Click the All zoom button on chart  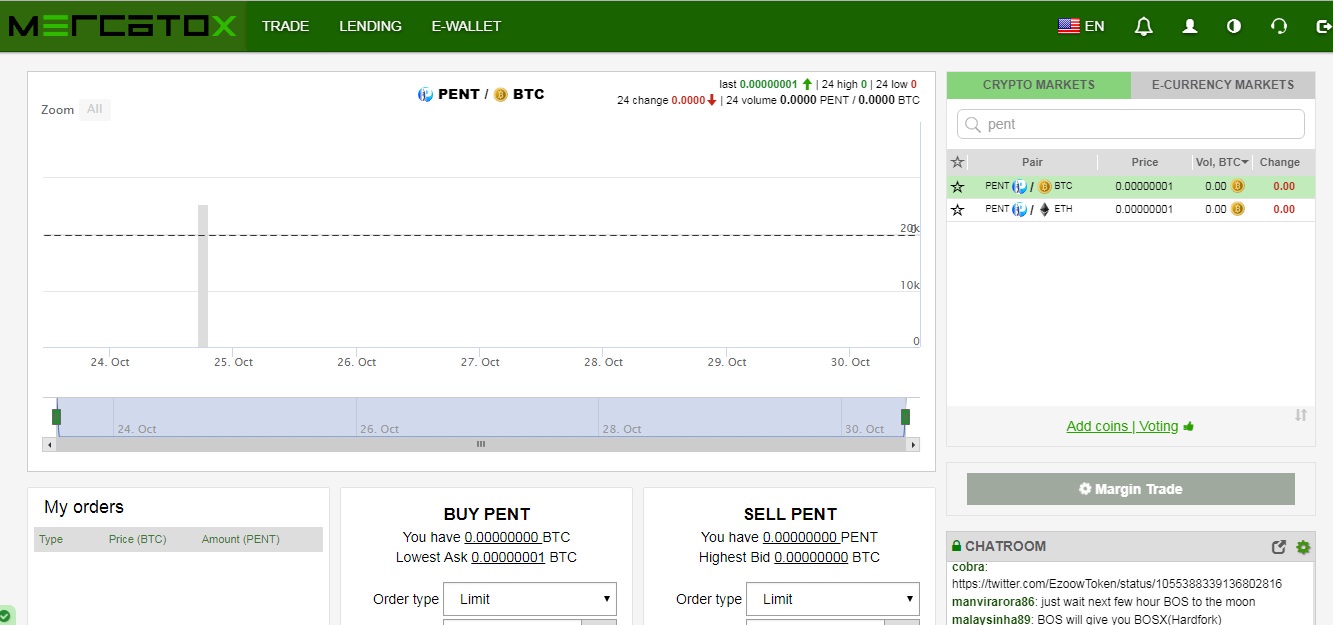coord(94,109)
